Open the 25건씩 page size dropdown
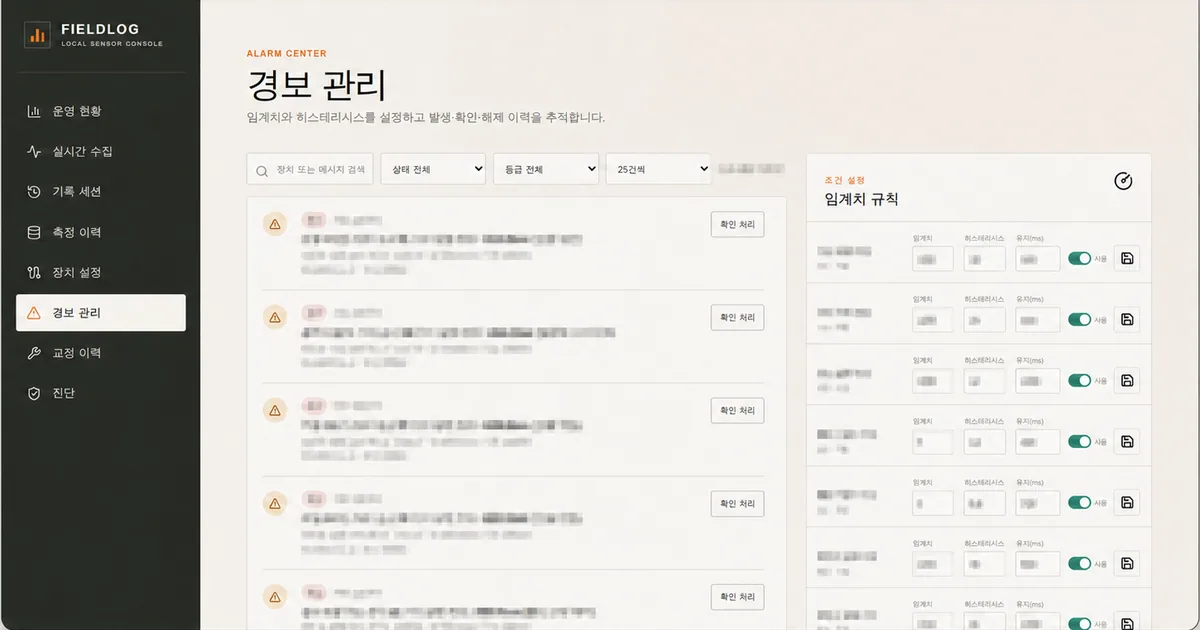This screenshot has height=630, width=1200. pyautogui.click(x=659, y=169)
